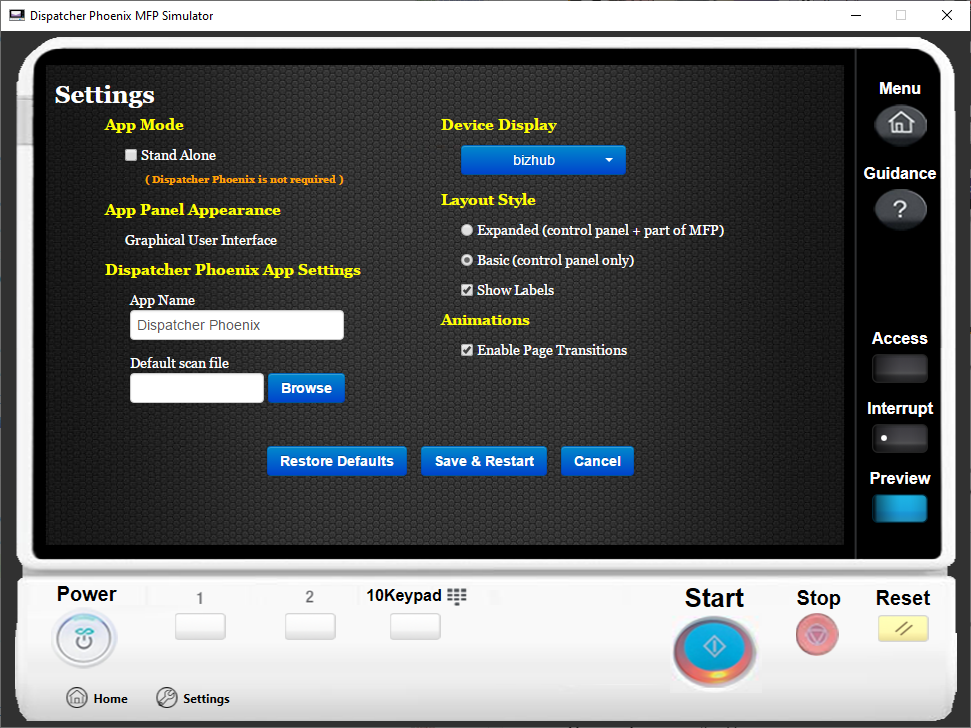Click the App Name text field
The height and width of the screenshot is (728, 971).
237,325
